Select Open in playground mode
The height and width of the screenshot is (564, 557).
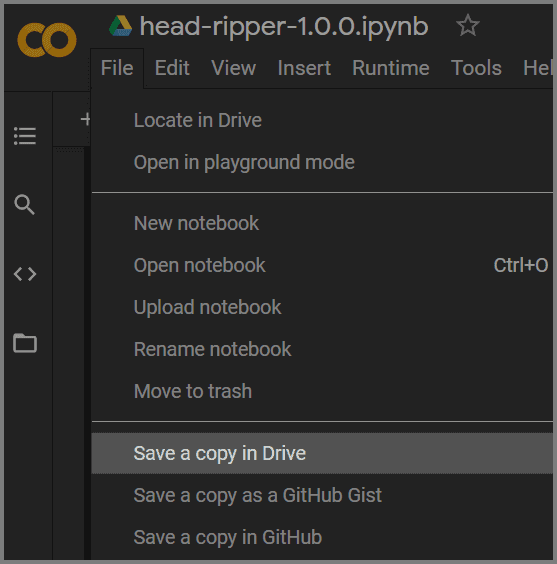[322, 162]
